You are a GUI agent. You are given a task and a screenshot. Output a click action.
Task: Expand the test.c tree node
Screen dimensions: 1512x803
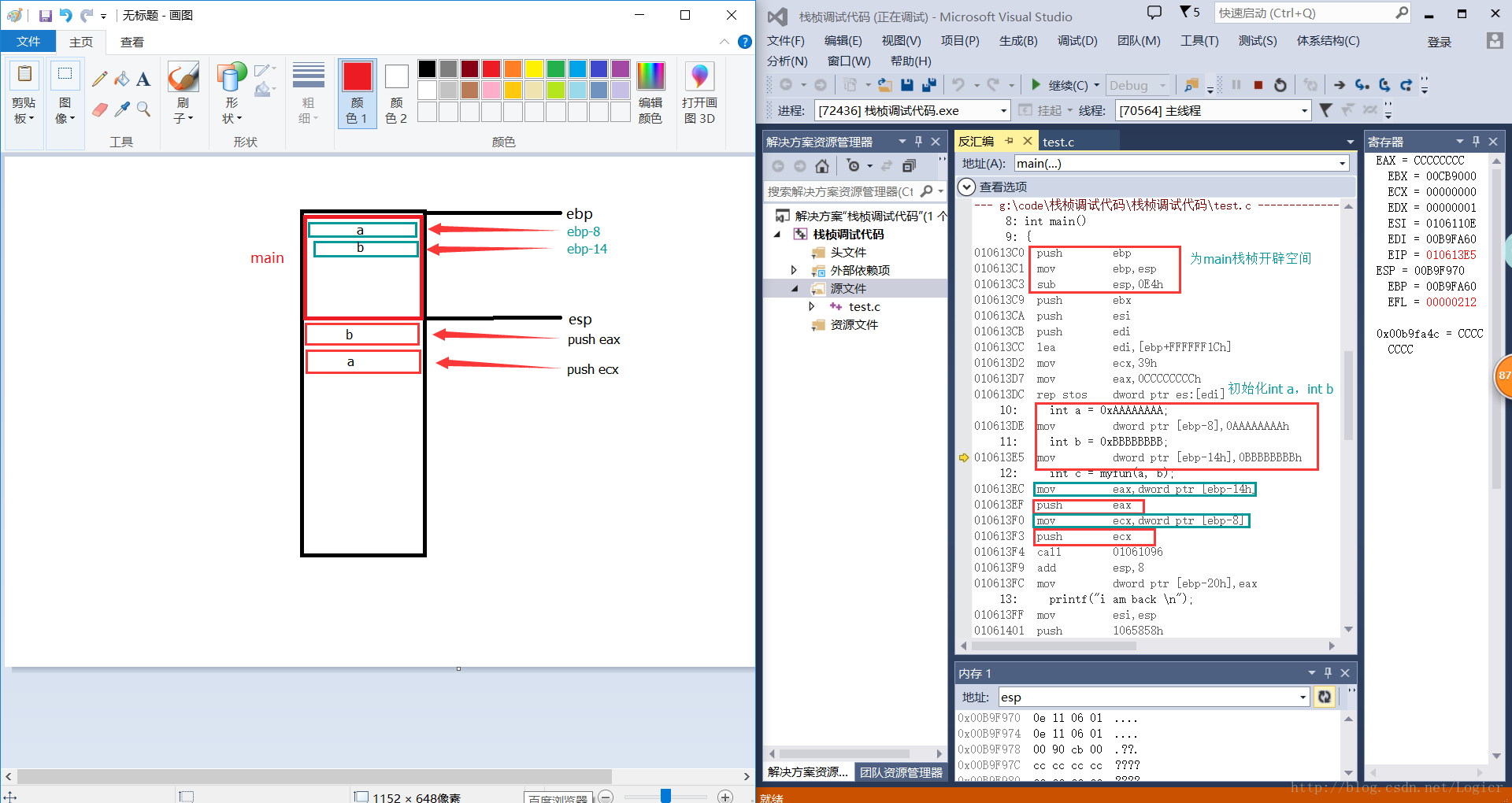pos(812,306)
